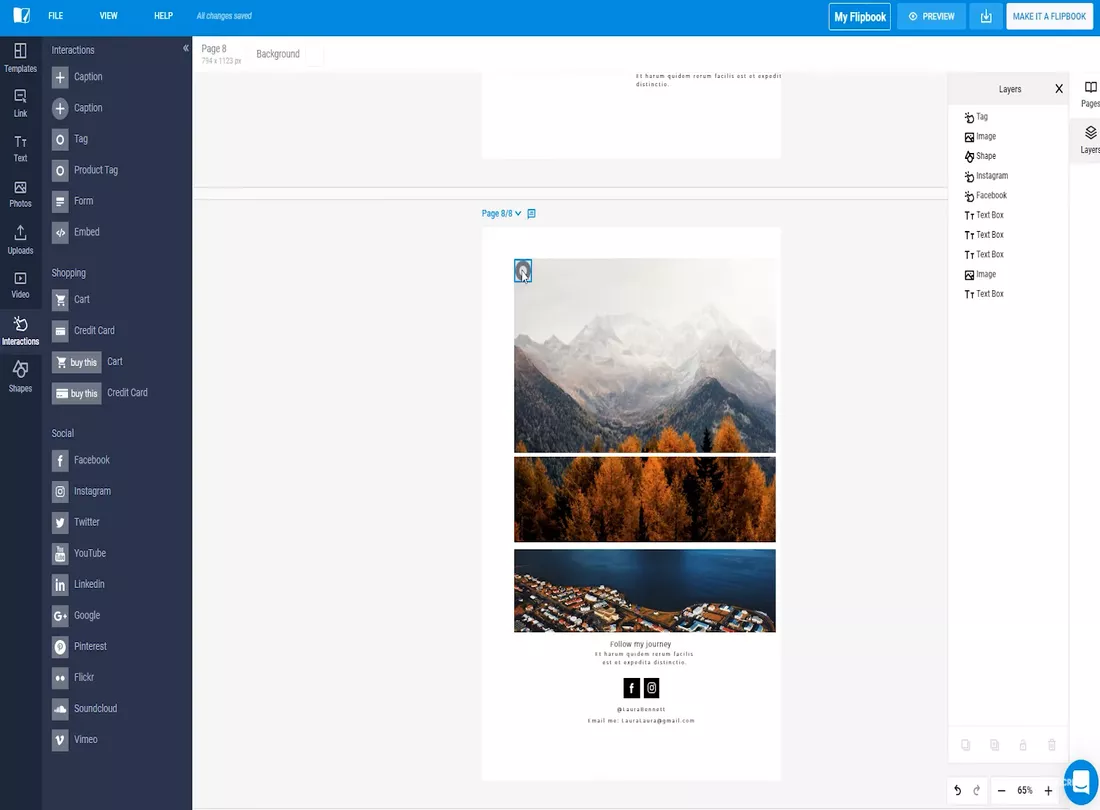Open the VIEW menu

pyautogui.click(x=109, y=17)
